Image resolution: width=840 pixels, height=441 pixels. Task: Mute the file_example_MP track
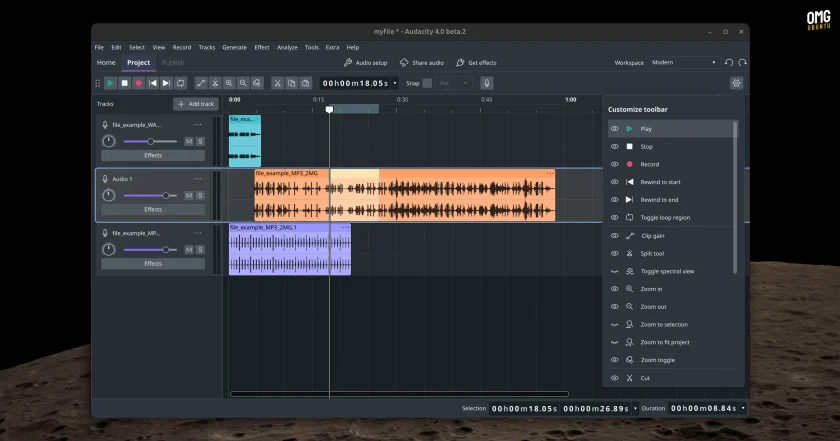(189, 250)
